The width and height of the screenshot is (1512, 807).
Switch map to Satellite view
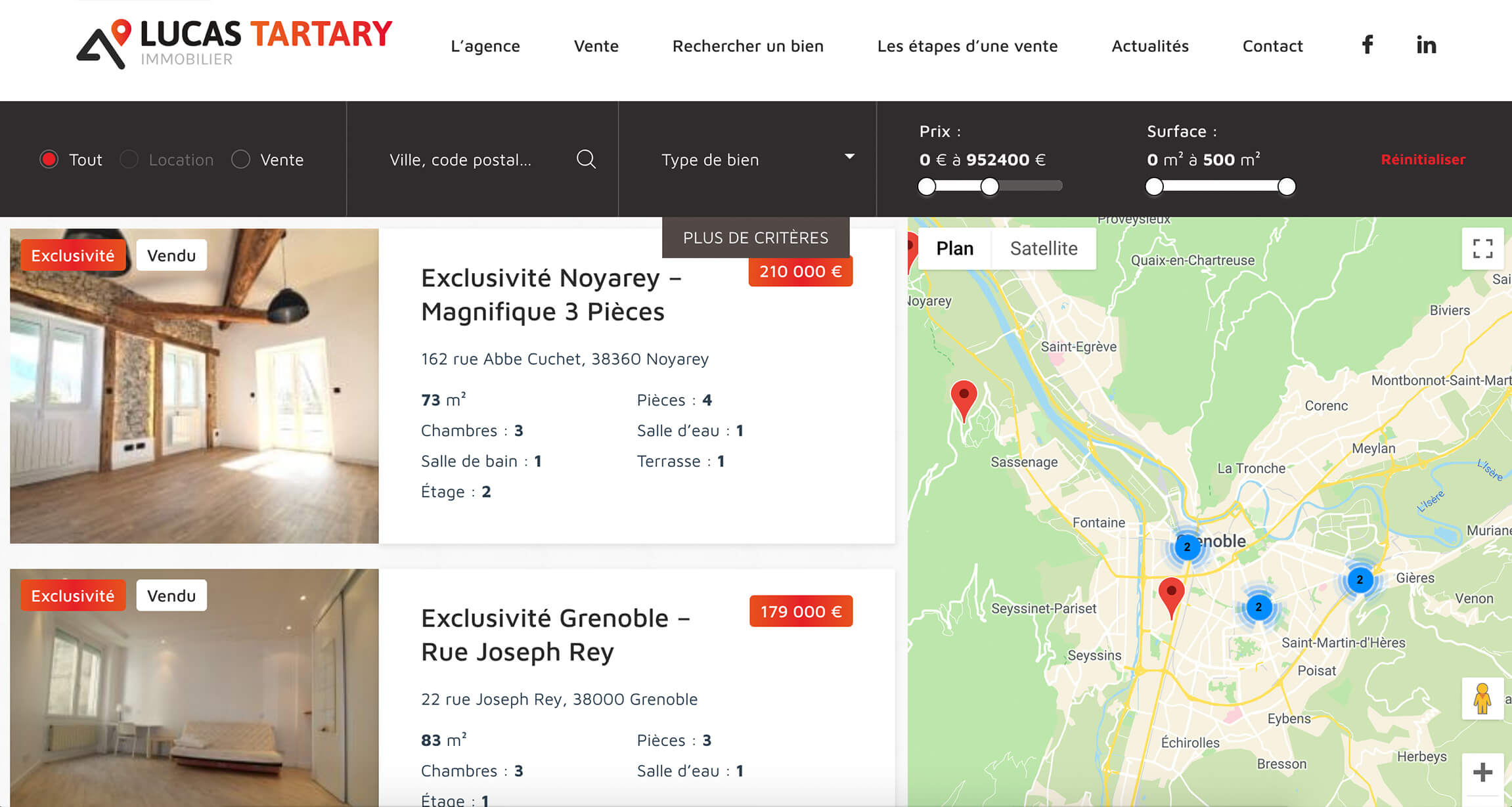pos(1044,248)
